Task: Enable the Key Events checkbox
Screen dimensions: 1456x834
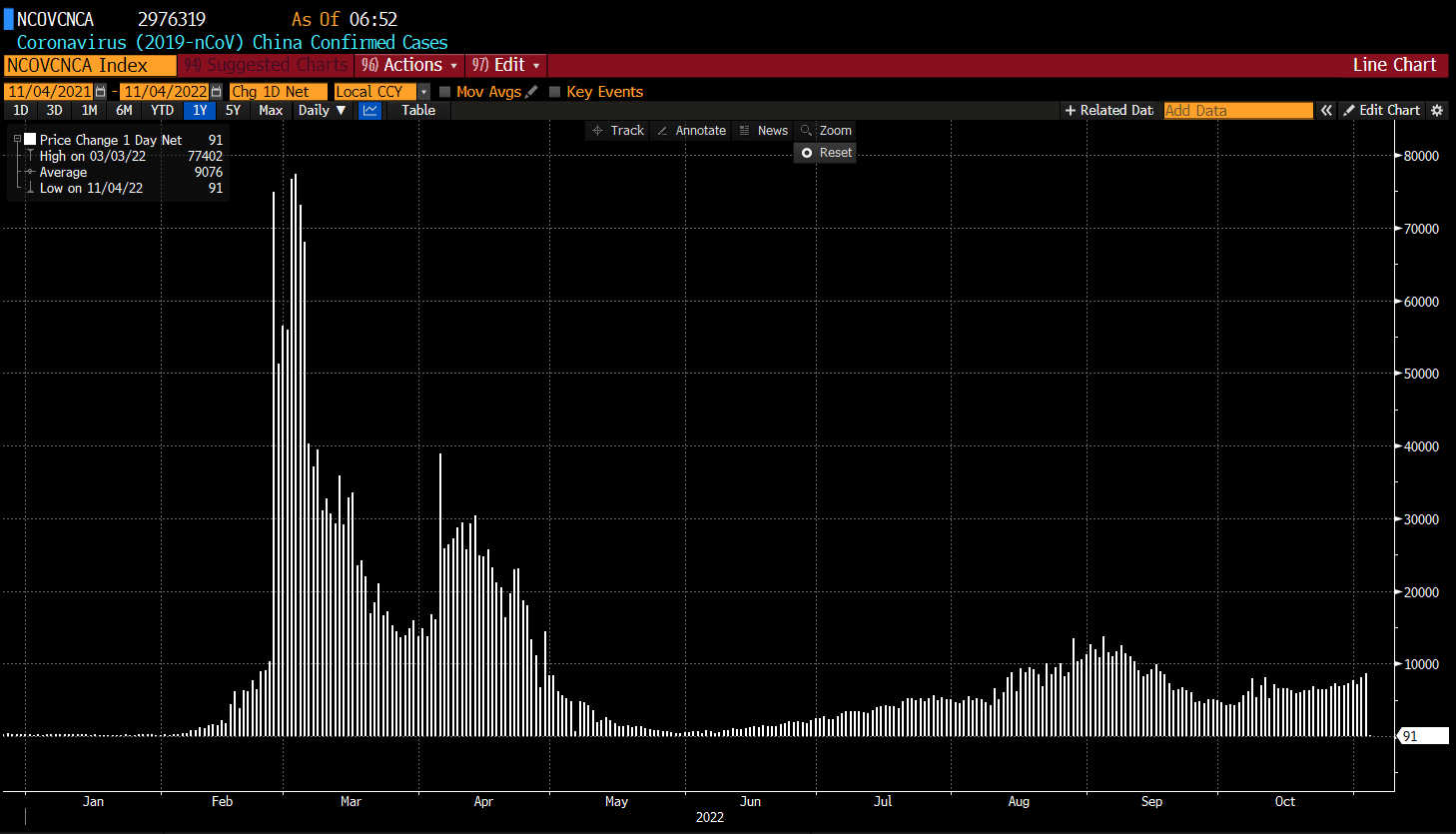Action: [x=555, y=92]
